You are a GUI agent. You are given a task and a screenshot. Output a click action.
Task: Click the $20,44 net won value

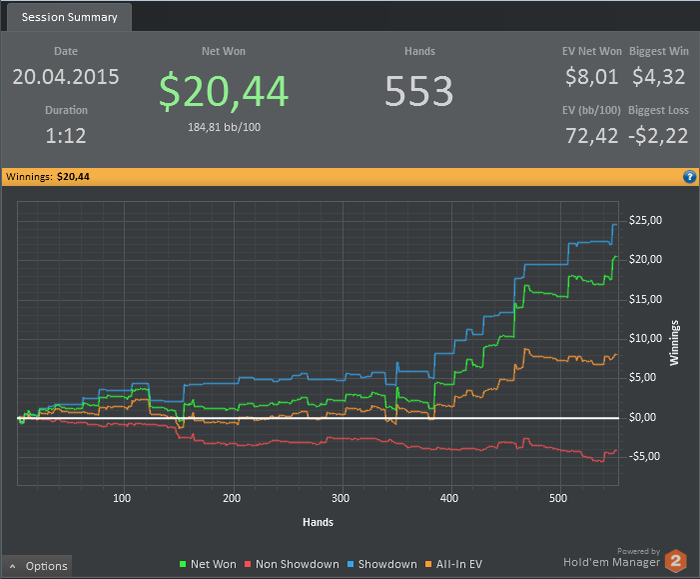click(x=224, y=92)
